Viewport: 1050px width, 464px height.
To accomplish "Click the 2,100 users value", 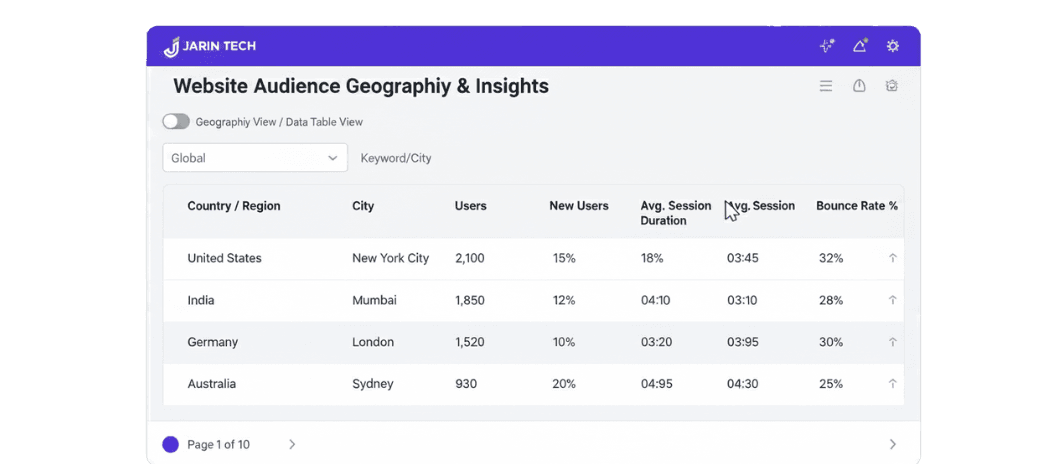I will pos(469,258).
